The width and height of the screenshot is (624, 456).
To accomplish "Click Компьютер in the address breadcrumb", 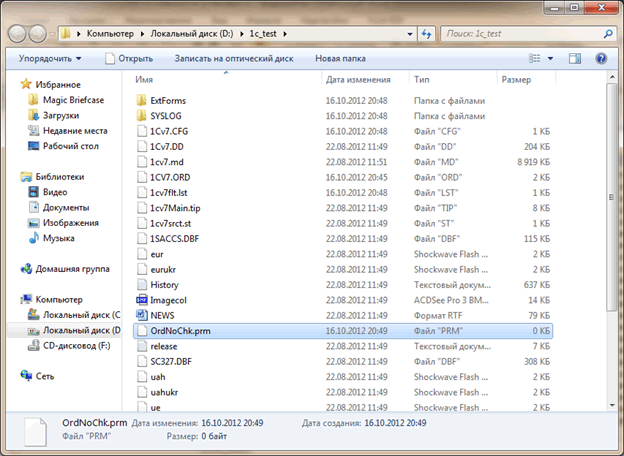I will 110,34.
